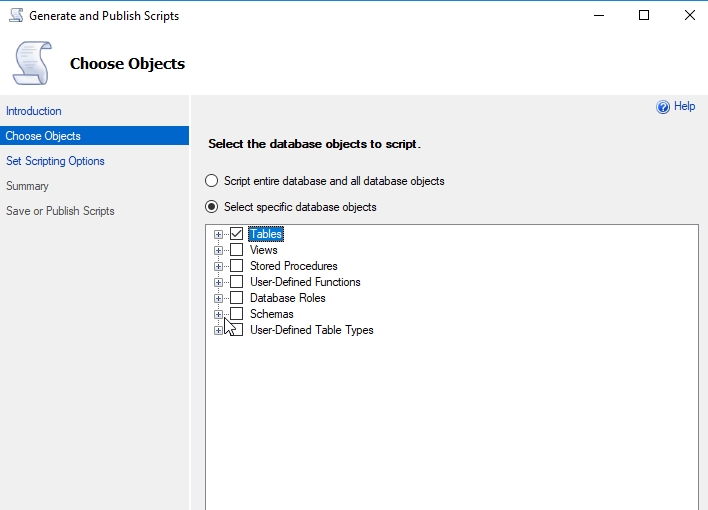Uncheck the Tables checkbox
The width and height of the screenshot is (708, 510).
237,234
